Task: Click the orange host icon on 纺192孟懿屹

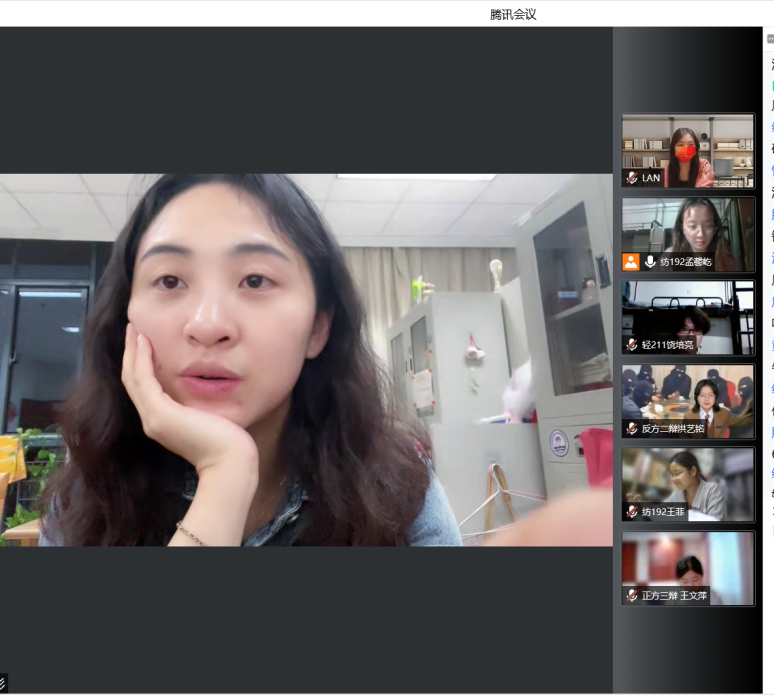Action: coord(631,262)
